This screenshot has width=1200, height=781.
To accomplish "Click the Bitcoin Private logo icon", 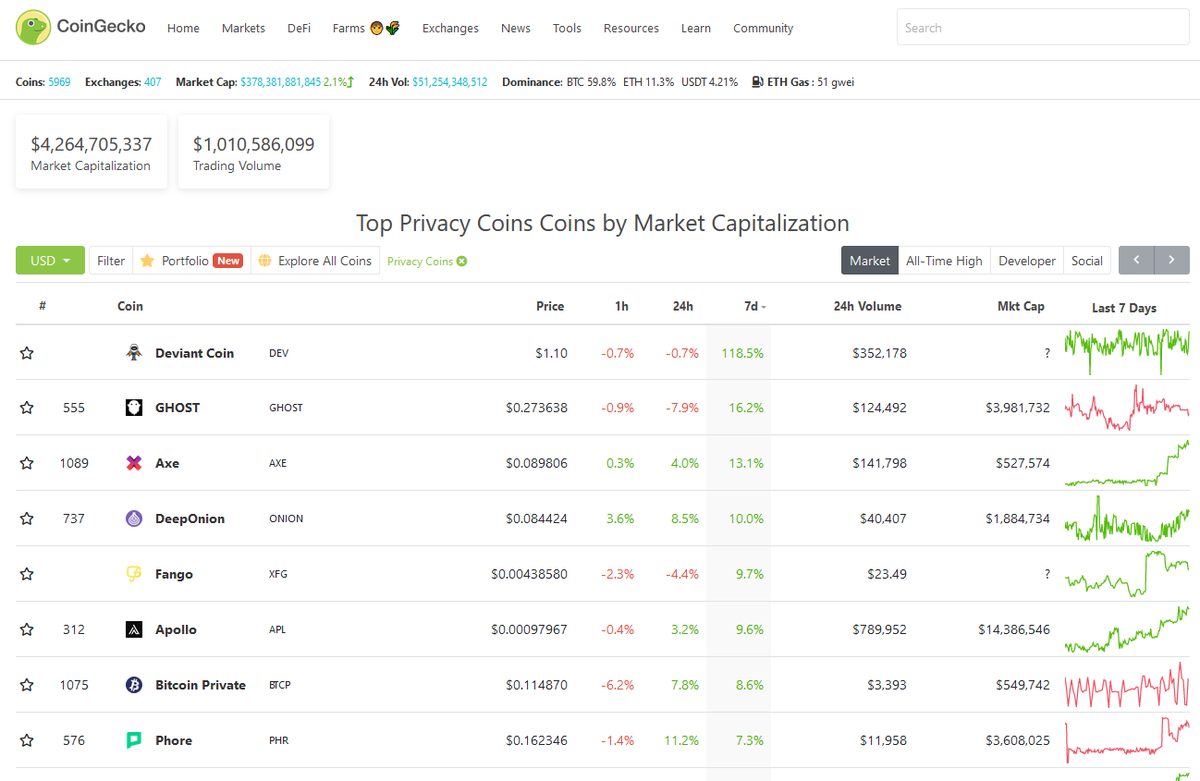I will (134, 685).
